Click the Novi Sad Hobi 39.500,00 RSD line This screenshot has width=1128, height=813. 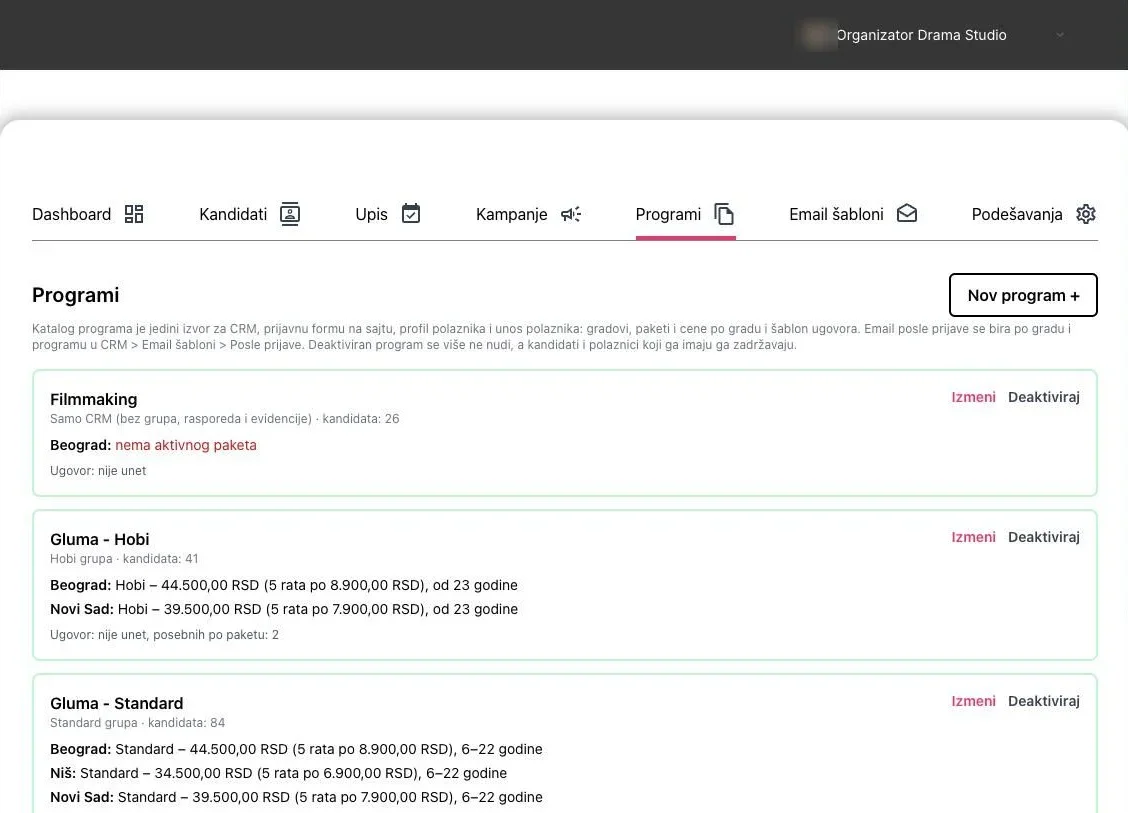tap(283, 609)
